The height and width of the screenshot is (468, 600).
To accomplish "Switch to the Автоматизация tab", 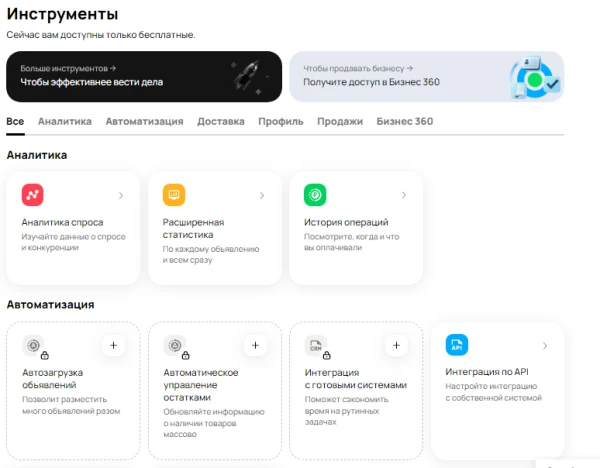I will pos(144,122).
